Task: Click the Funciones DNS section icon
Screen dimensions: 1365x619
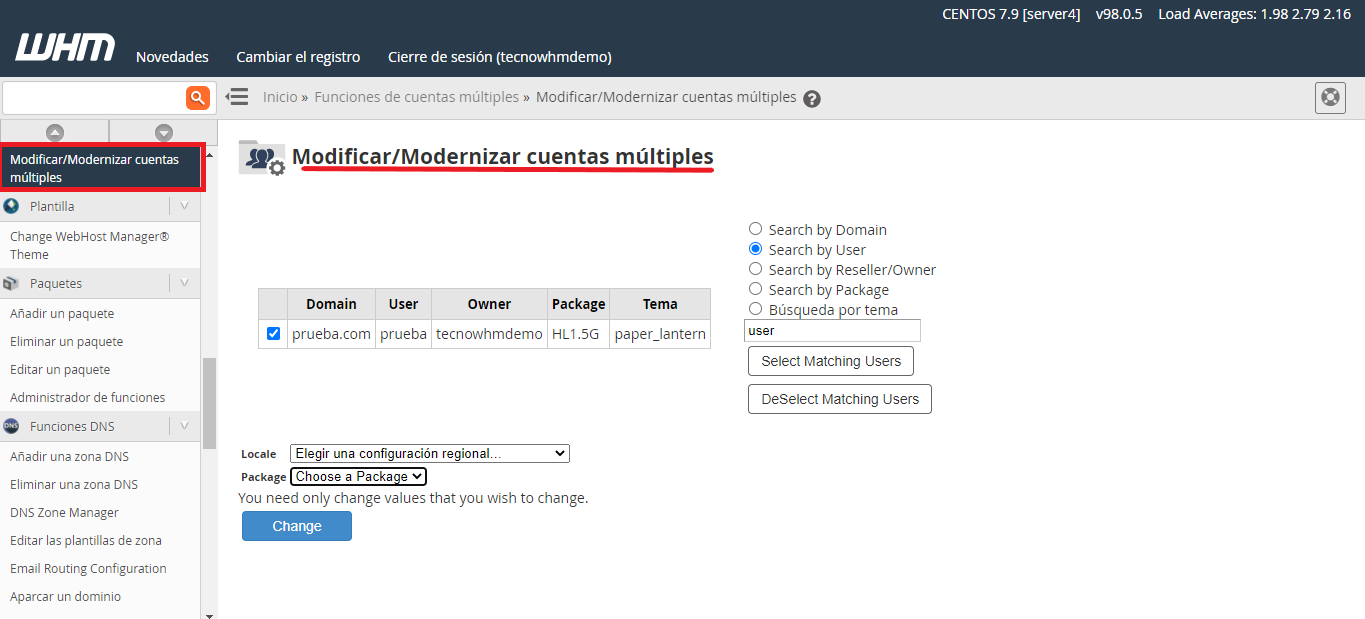Action: click(12, 426)
